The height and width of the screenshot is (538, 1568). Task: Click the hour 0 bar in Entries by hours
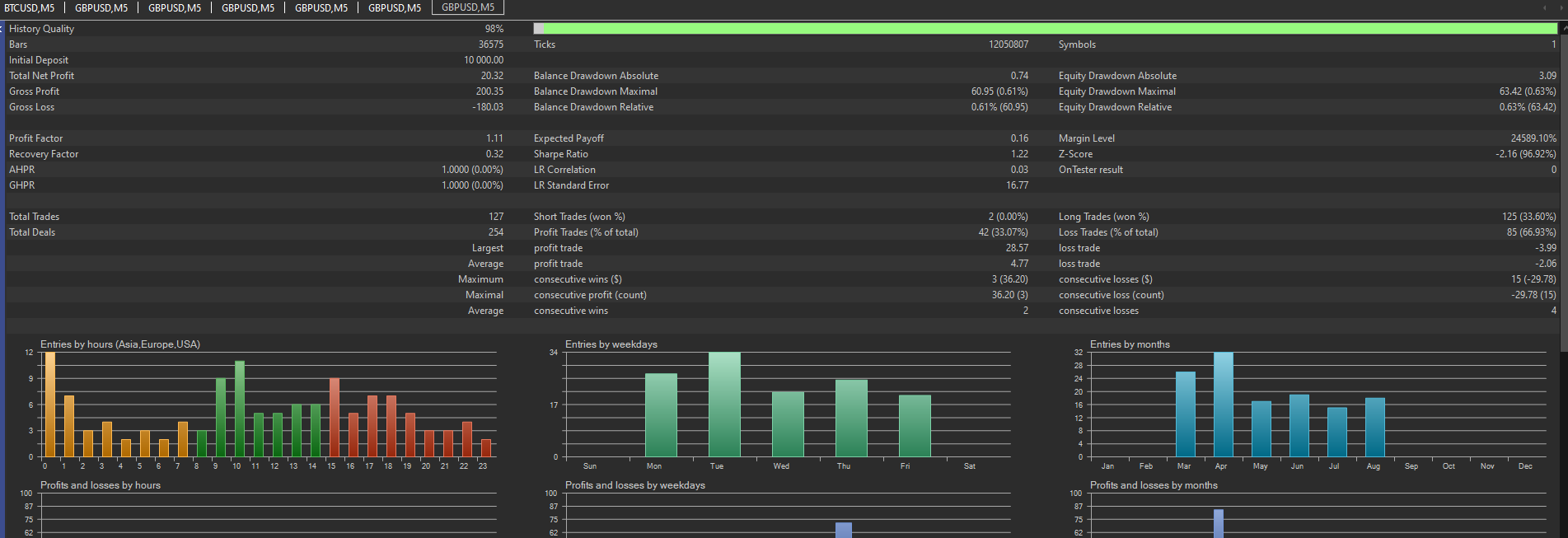(50, 405)
